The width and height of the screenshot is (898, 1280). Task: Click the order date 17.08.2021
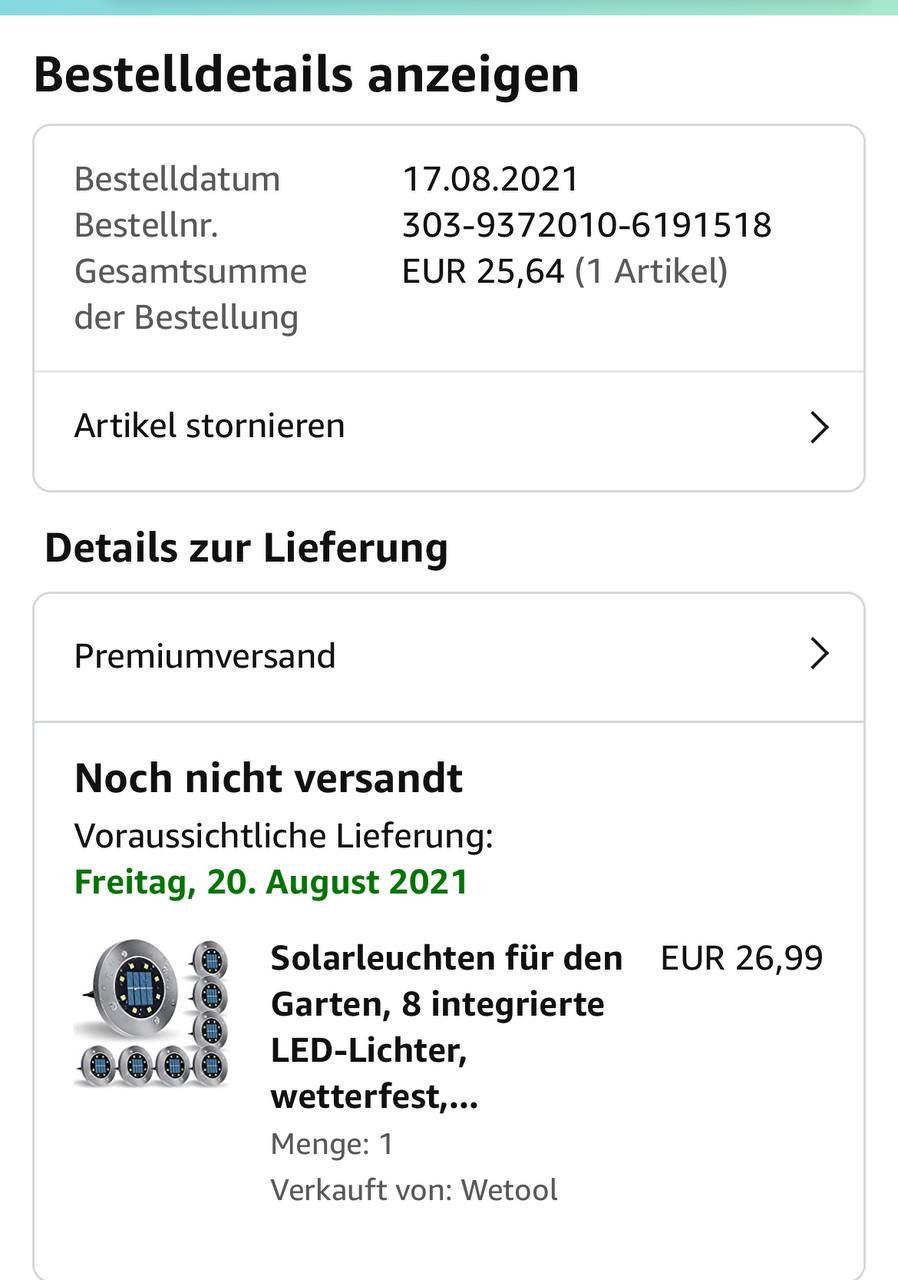490,179
